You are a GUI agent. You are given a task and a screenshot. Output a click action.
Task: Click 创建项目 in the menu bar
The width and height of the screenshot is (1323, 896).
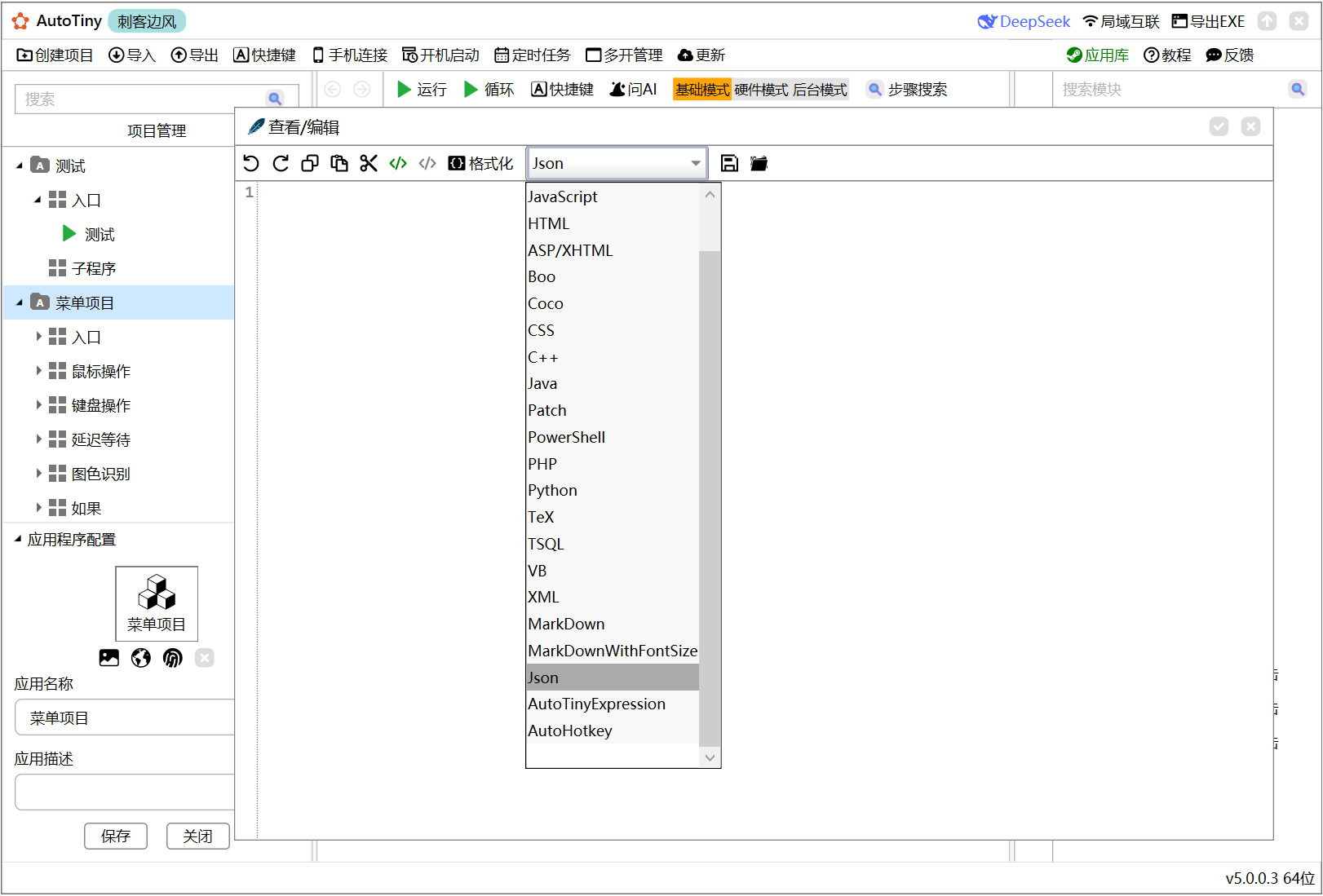(55, 55)
